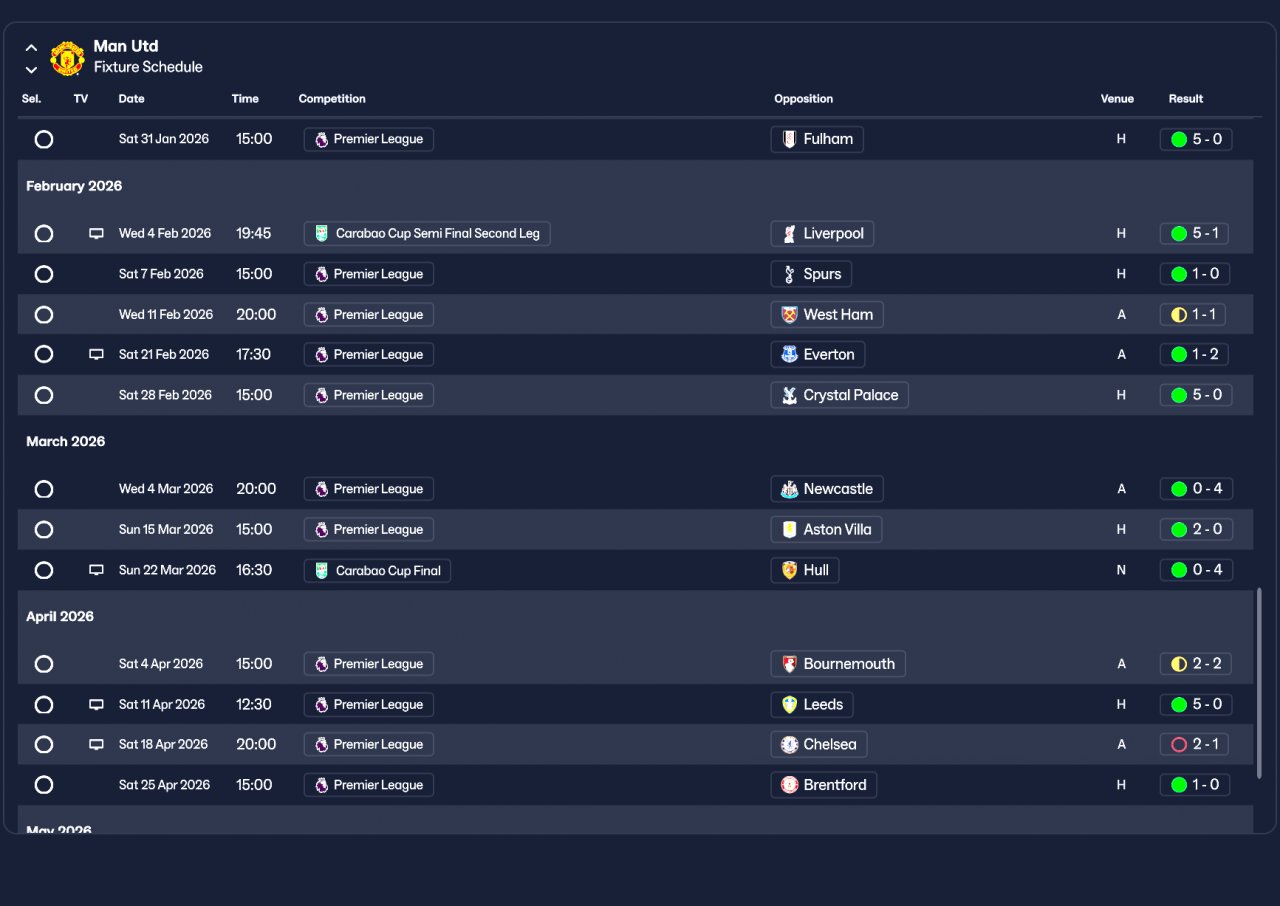Select the Spurs fixture radio button
The width and height of the screenshot is (1280, 906).
pos(44,274)
